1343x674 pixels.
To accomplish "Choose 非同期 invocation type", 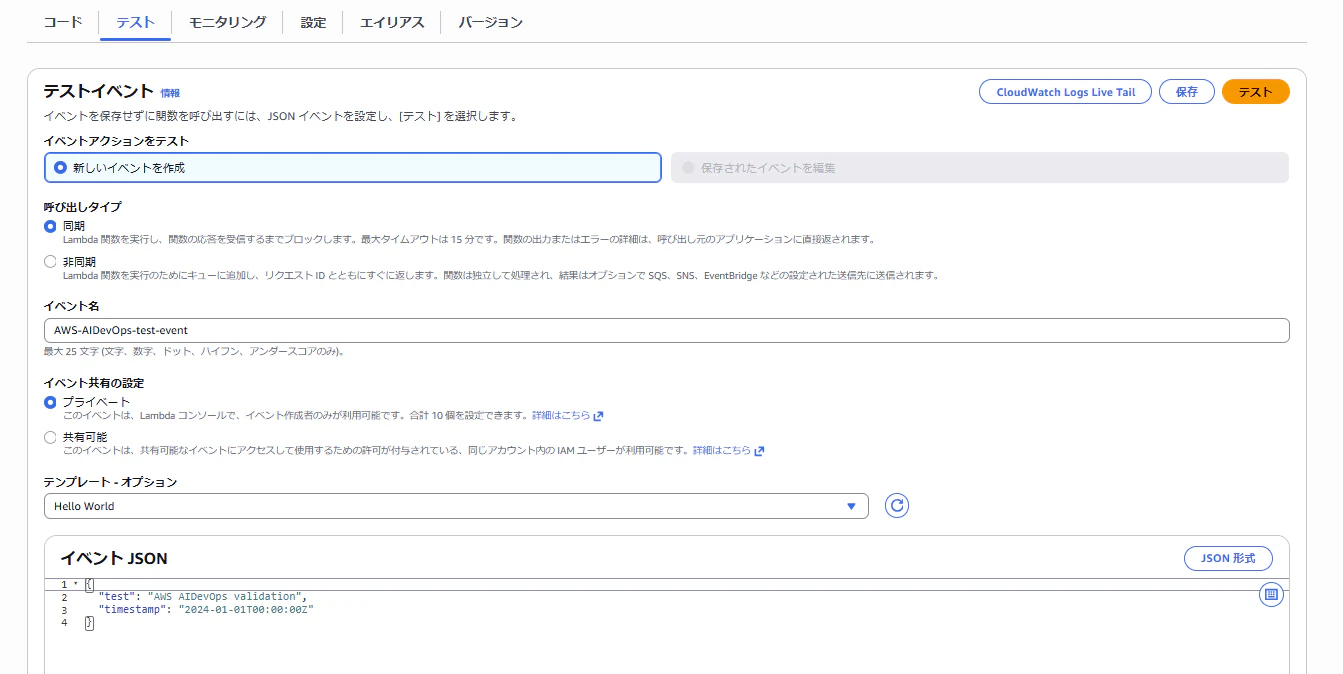I will pyautogui.click(x=50, y=262).
